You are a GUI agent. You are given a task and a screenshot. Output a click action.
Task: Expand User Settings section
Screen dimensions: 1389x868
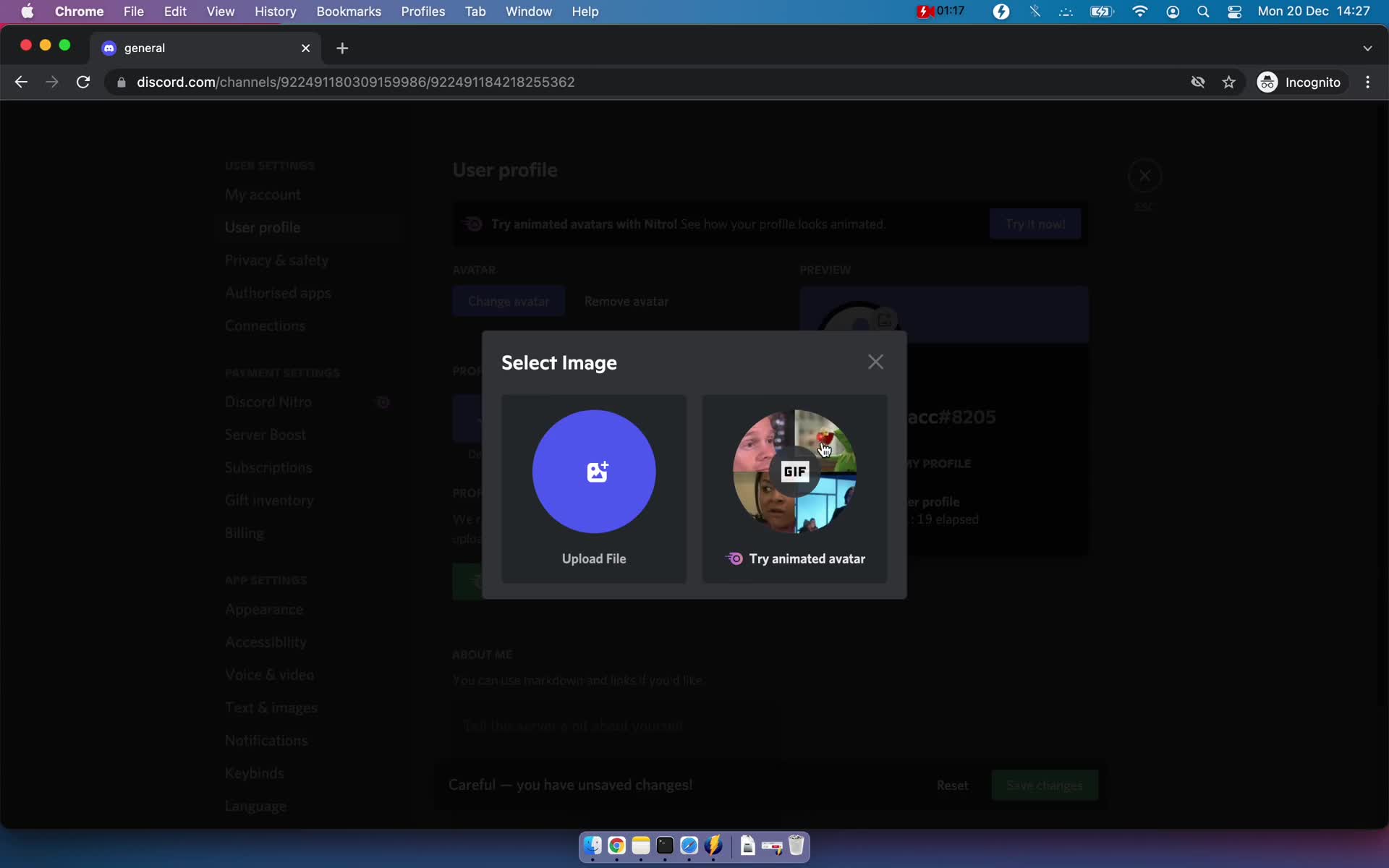click(269, 165)
